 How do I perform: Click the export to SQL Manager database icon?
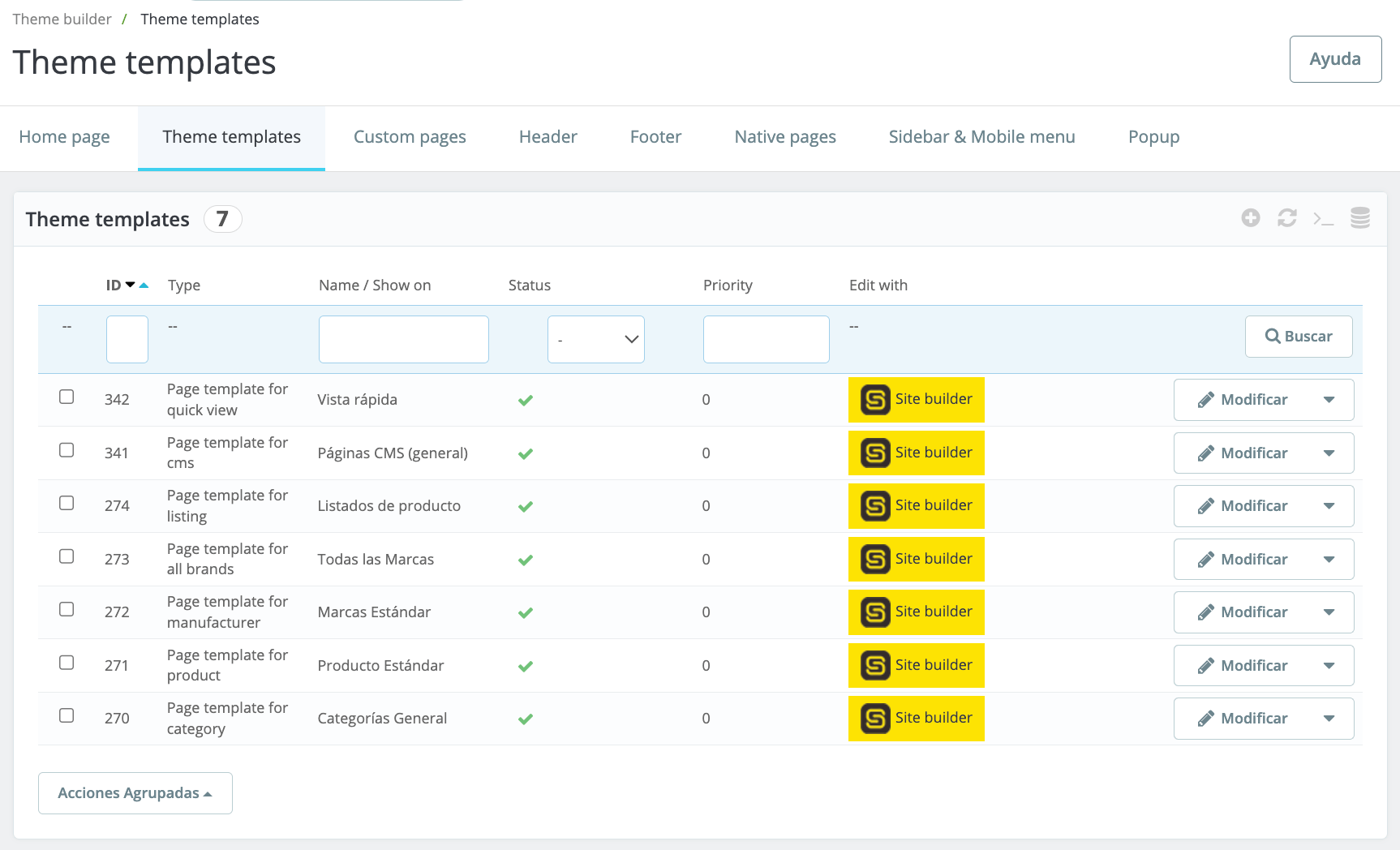click(x=1359, y=218)
